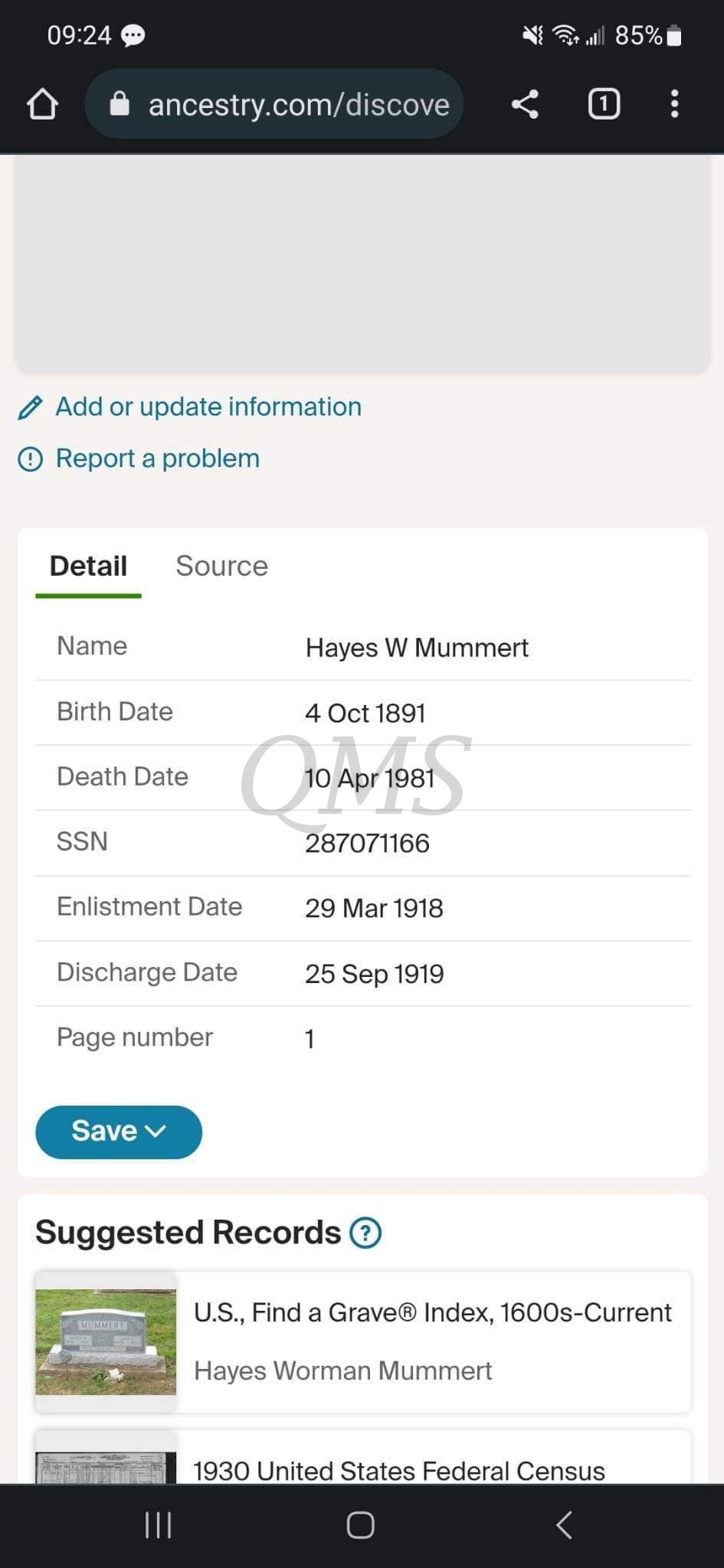Click the pencil icon beside Add or update
The image size is (724, 1568).
click(30, 407)
